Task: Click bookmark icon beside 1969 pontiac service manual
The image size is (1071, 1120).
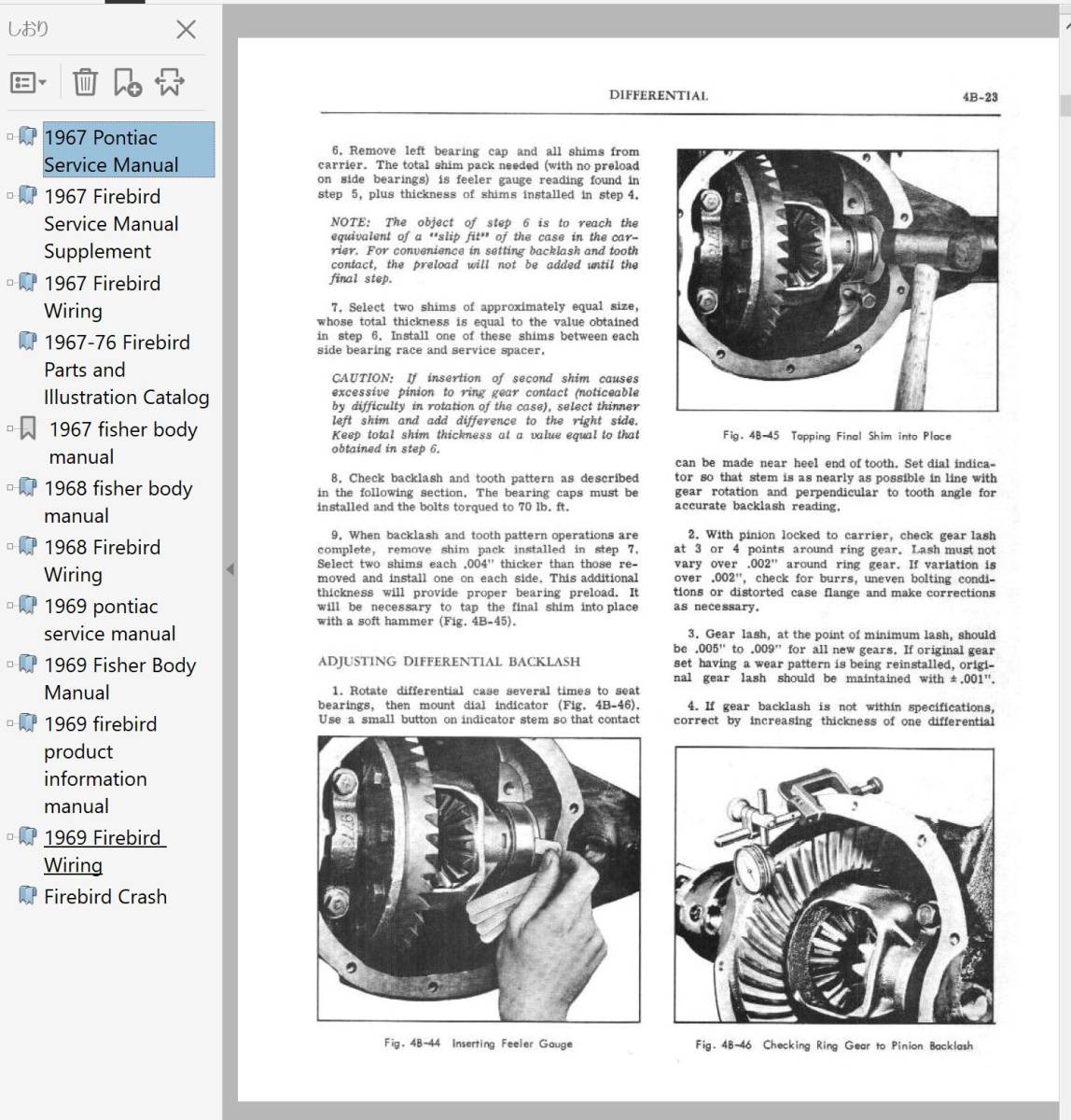Action: click(x=28, y=606)
